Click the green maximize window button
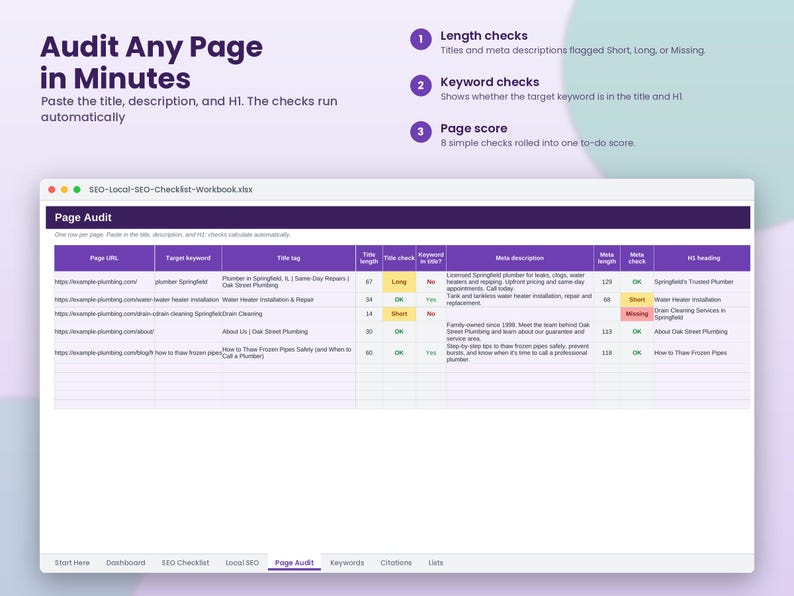794x596 pixels. point(77,189)
